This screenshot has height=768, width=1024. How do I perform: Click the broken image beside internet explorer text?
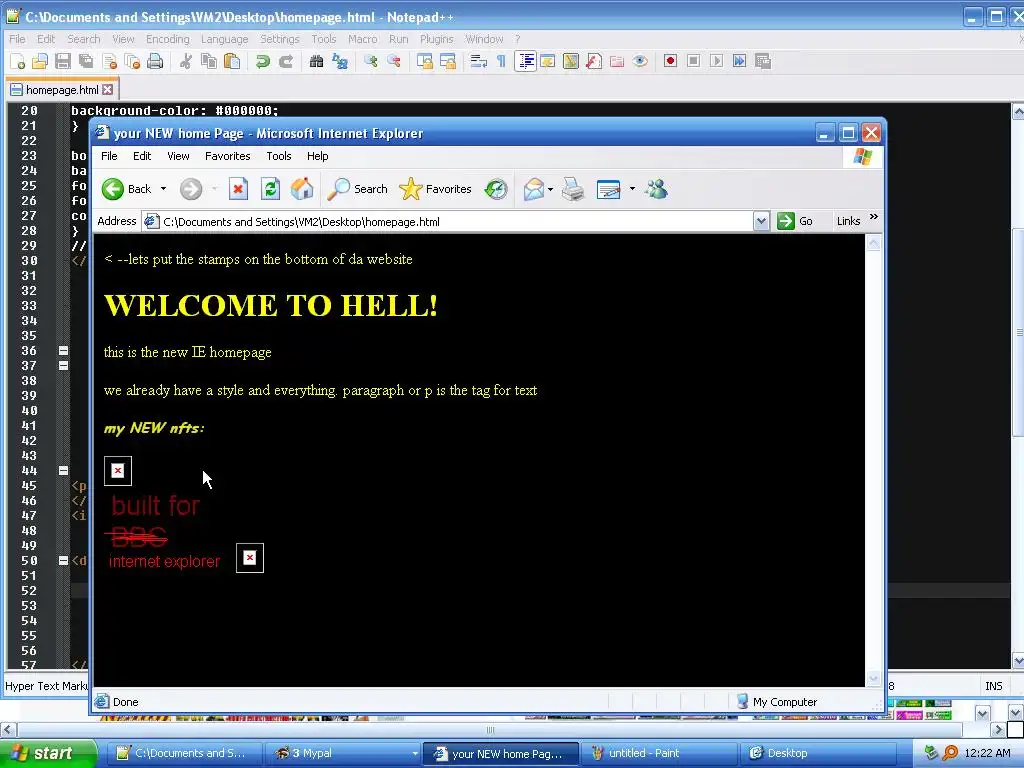pos(250,558)
